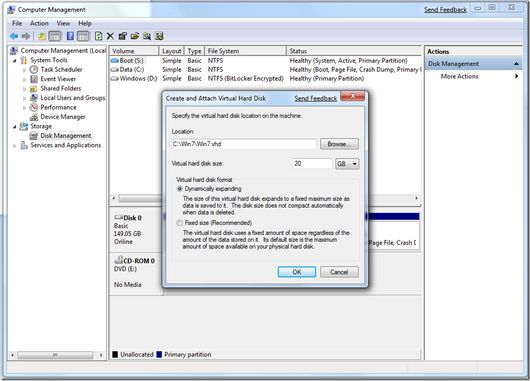Close the Create and Attach dialog
Screen dimensions: 530x381
pos(353,96)
